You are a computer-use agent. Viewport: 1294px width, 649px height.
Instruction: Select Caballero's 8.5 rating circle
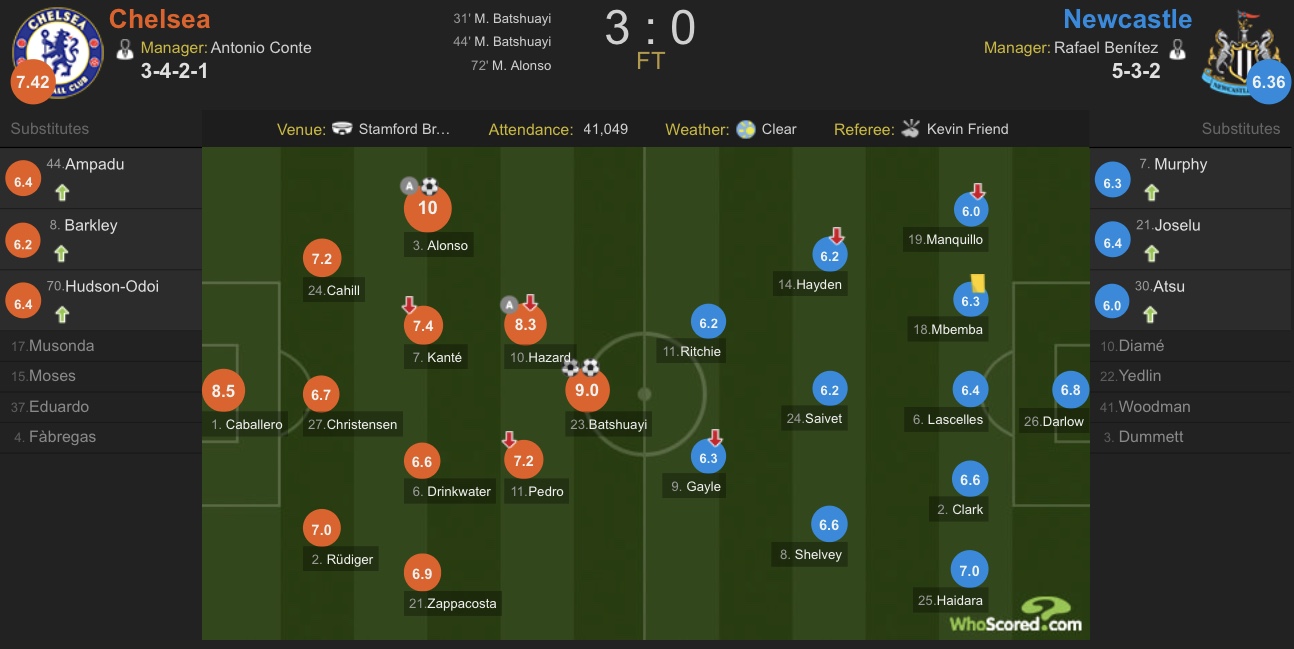click(x=224, y=391)
